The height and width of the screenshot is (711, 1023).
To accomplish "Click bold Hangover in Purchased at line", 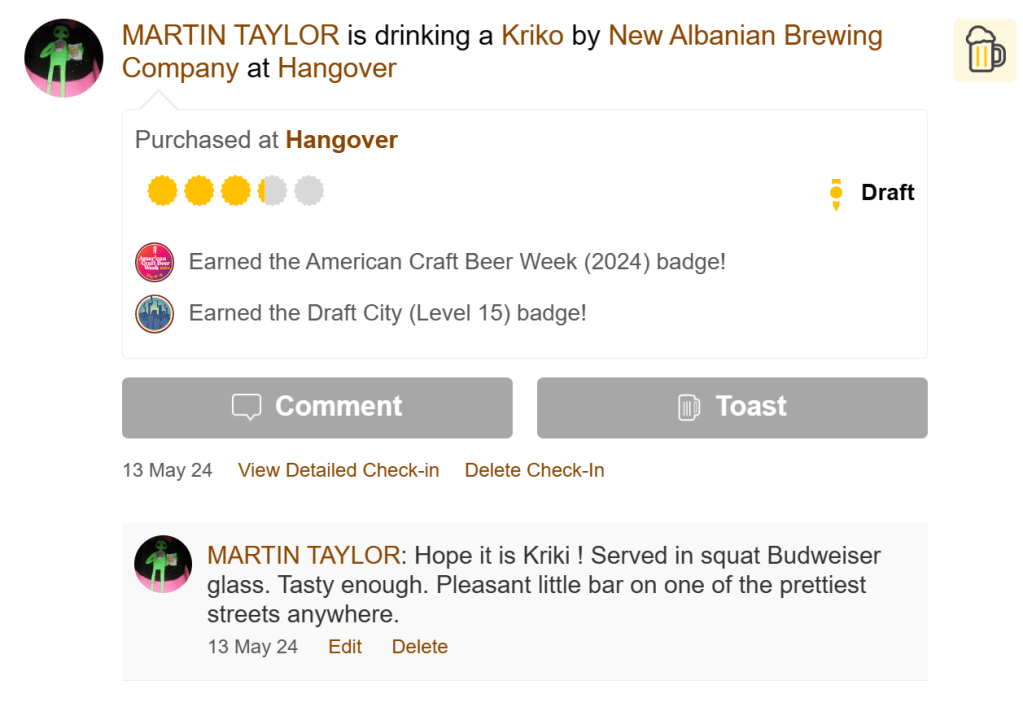I will click(342, 140).
